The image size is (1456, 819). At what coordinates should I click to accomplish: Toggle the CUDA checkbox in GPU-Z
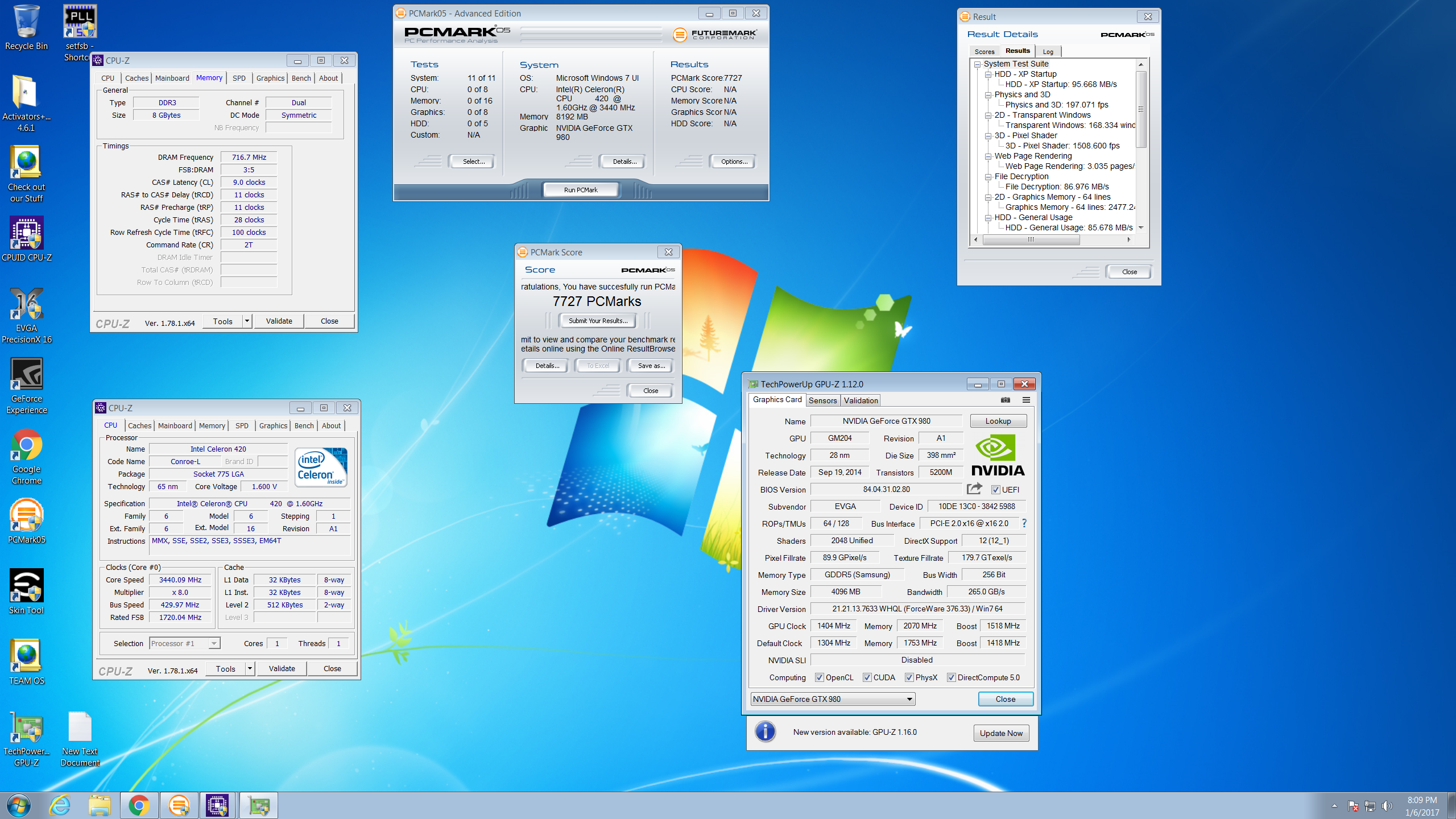867,677
